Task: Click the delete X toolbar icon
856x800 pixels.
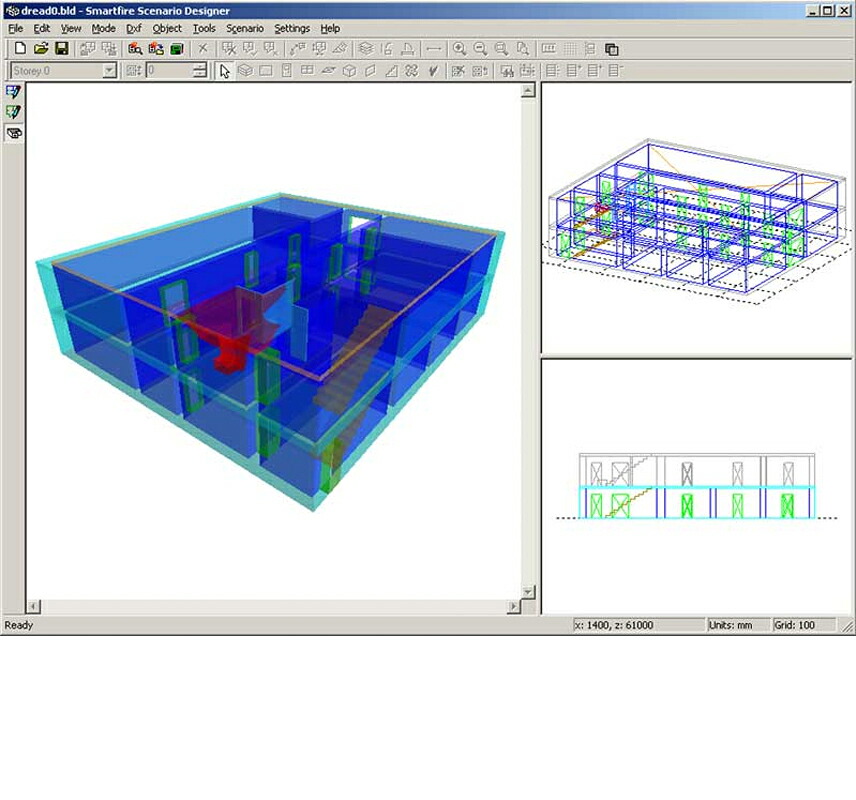Action: (203, 49)
